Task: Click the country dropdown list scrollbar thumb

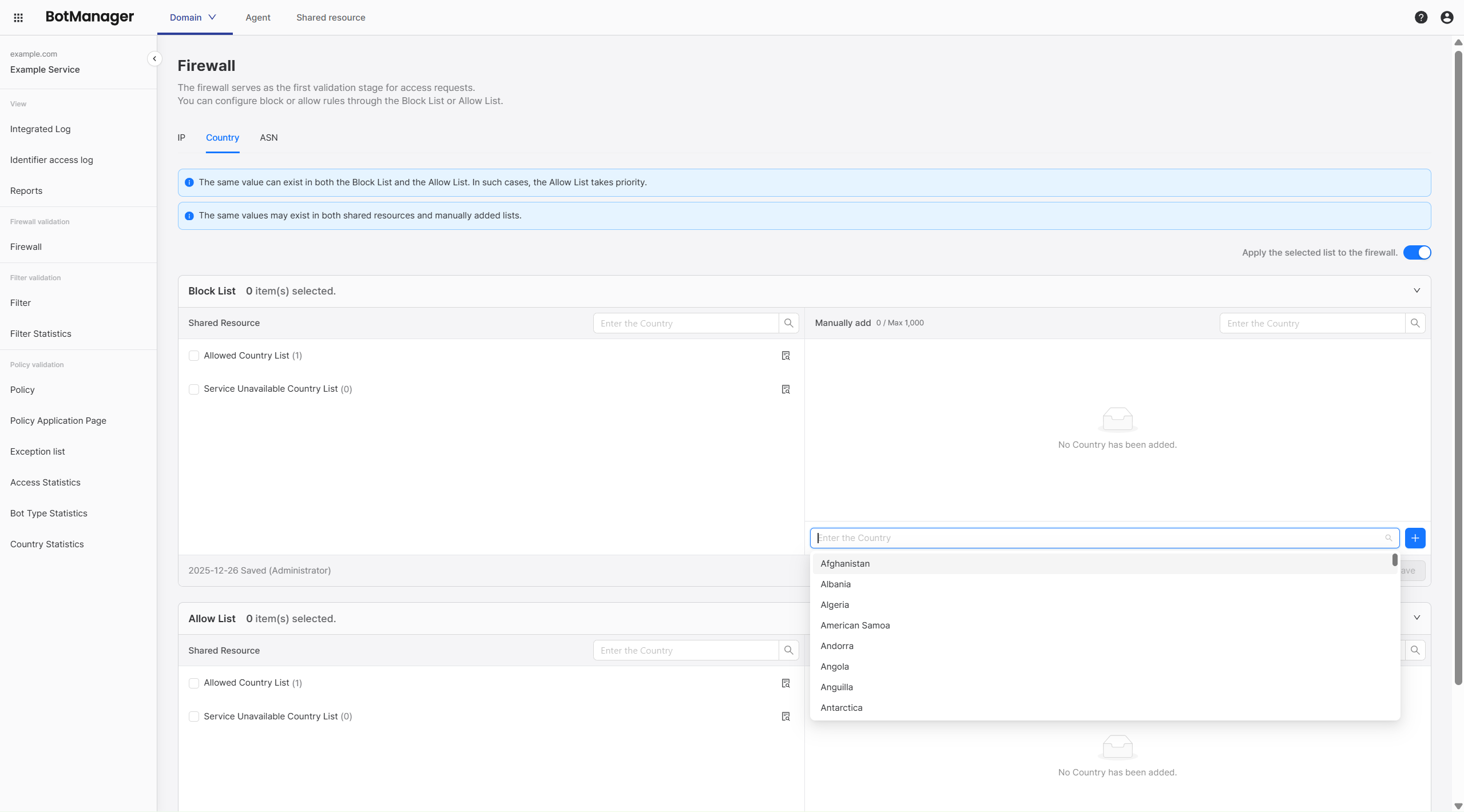Action: click(x=1395, y=560)
